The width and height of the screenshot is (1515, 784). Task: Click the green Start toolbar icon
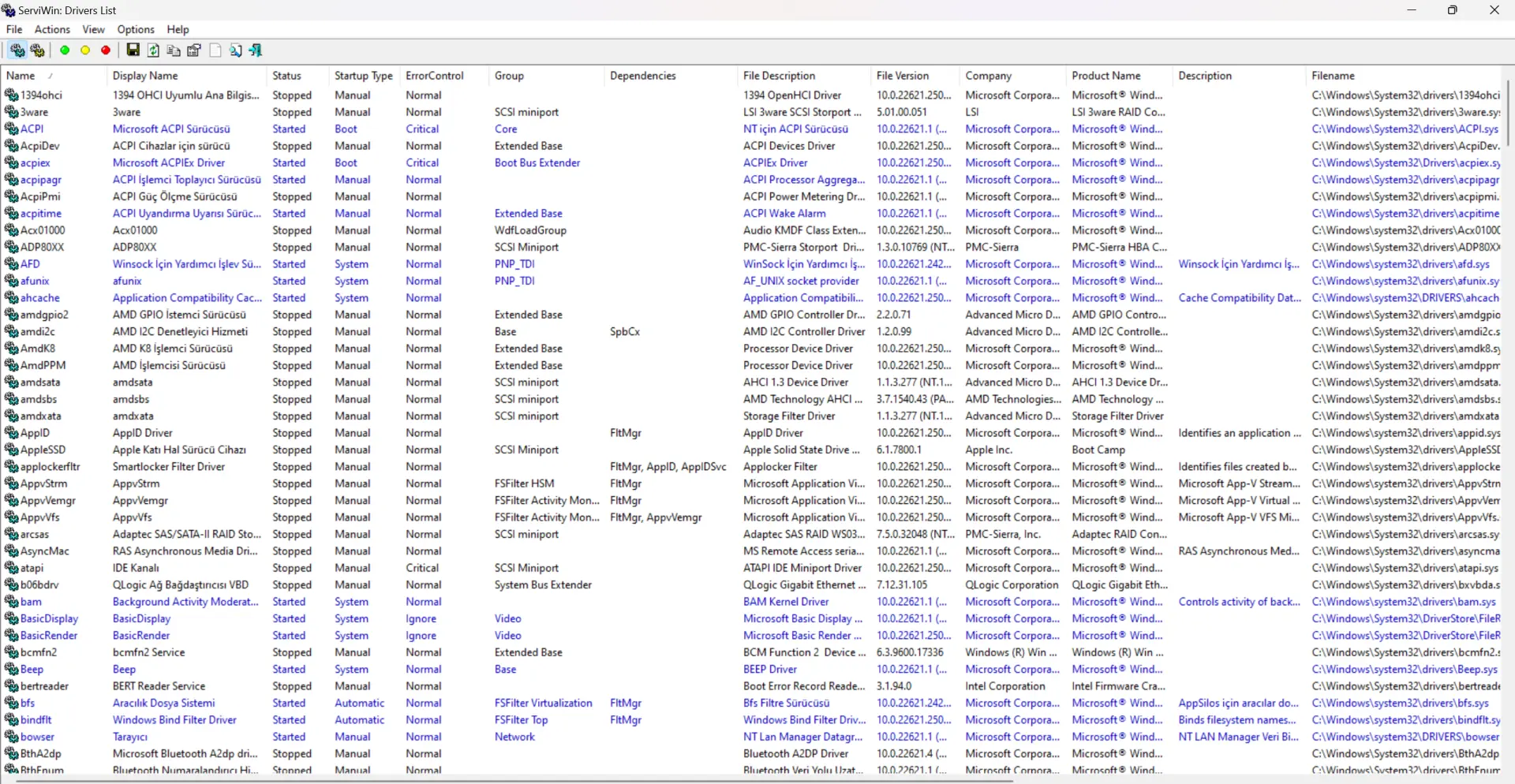65,50
